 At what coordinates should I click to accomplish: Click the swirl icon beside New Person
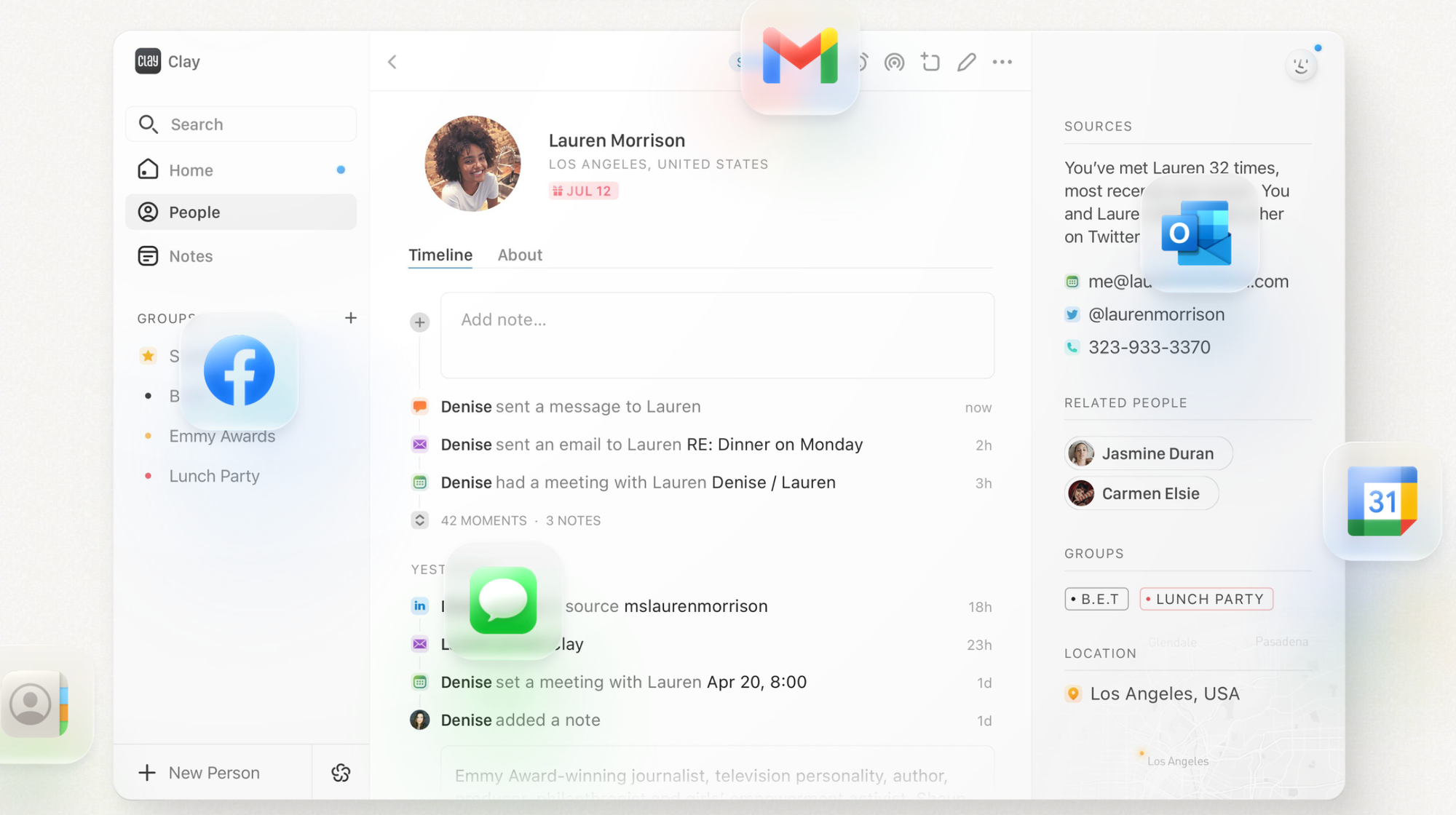pos(341,773)
